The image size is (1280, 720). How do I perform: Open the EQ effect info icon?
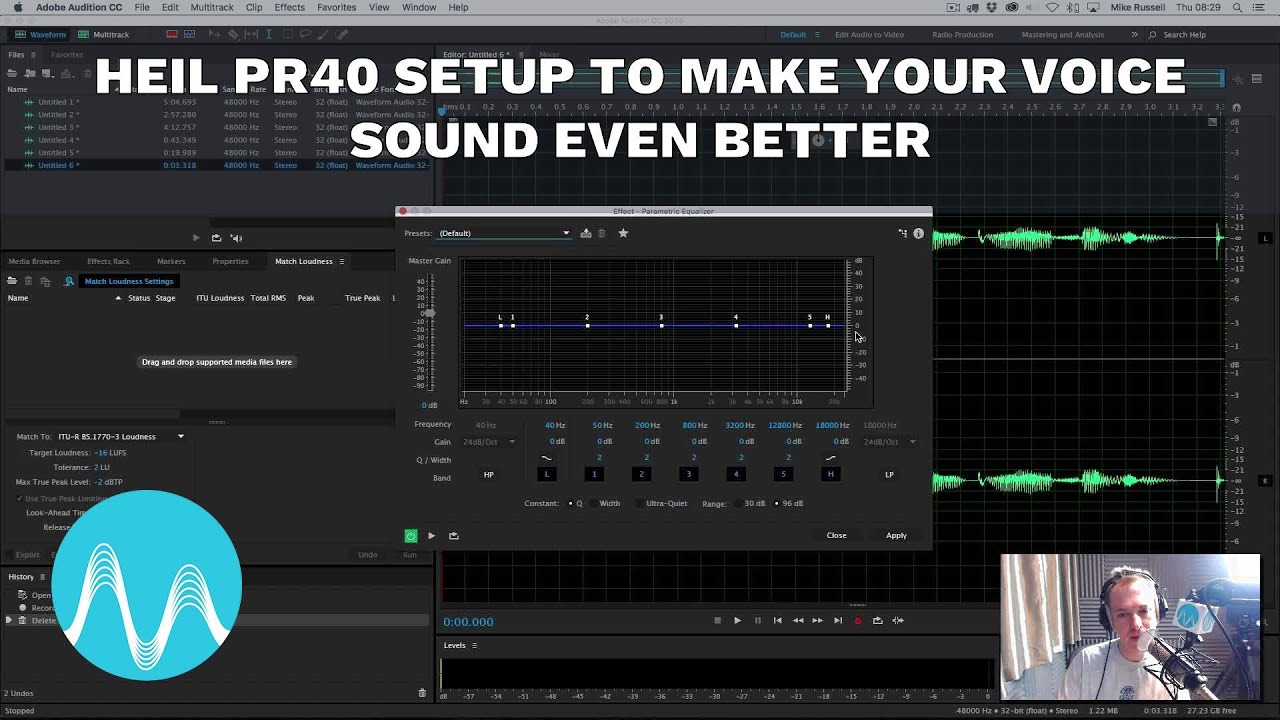918,233
